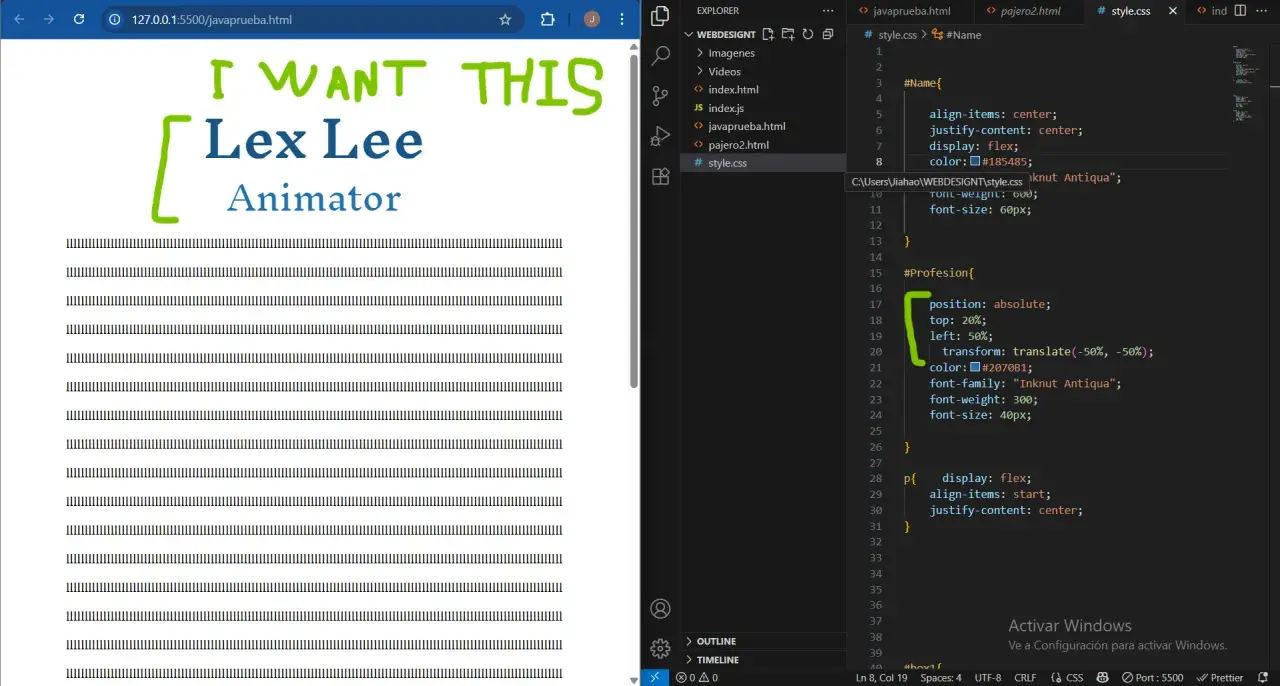Image resolution: width=1280 pixels, height=686 pixels.
Task: Open color picker for #2070B1 swatch
Action: tap(975, 368)
